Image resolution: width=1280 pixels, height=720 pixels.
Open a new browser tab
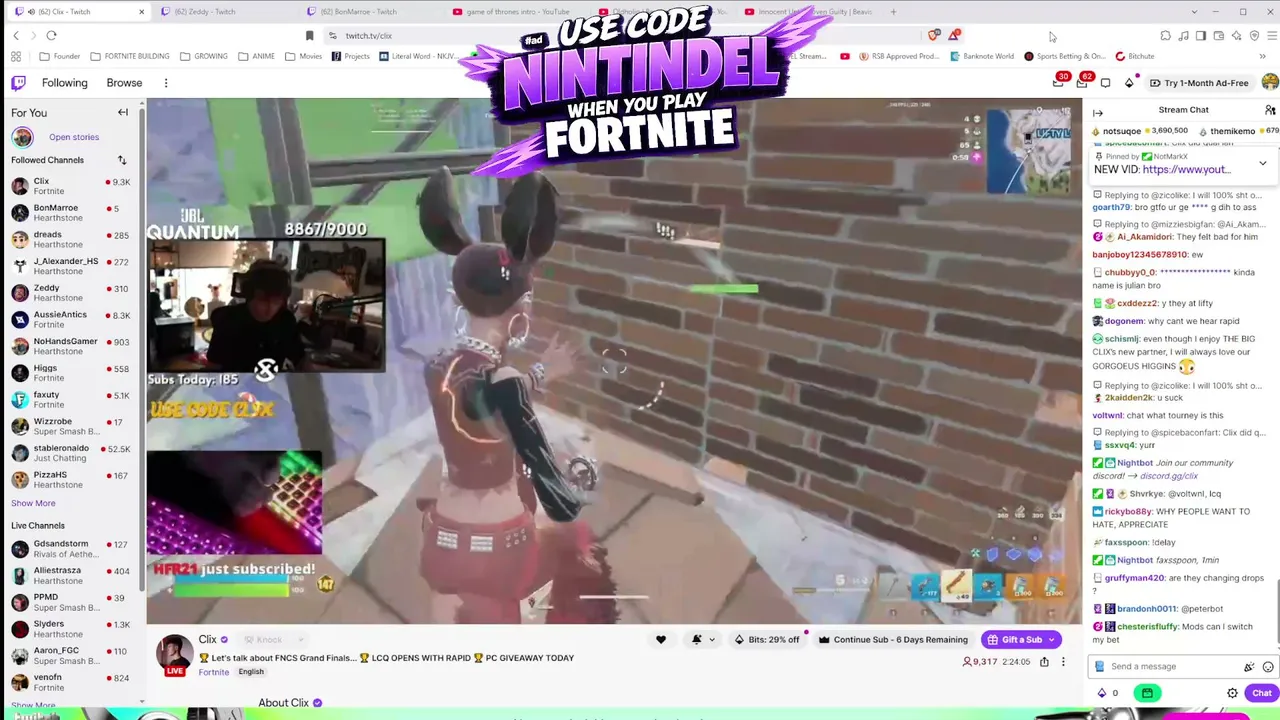[893, 12]
